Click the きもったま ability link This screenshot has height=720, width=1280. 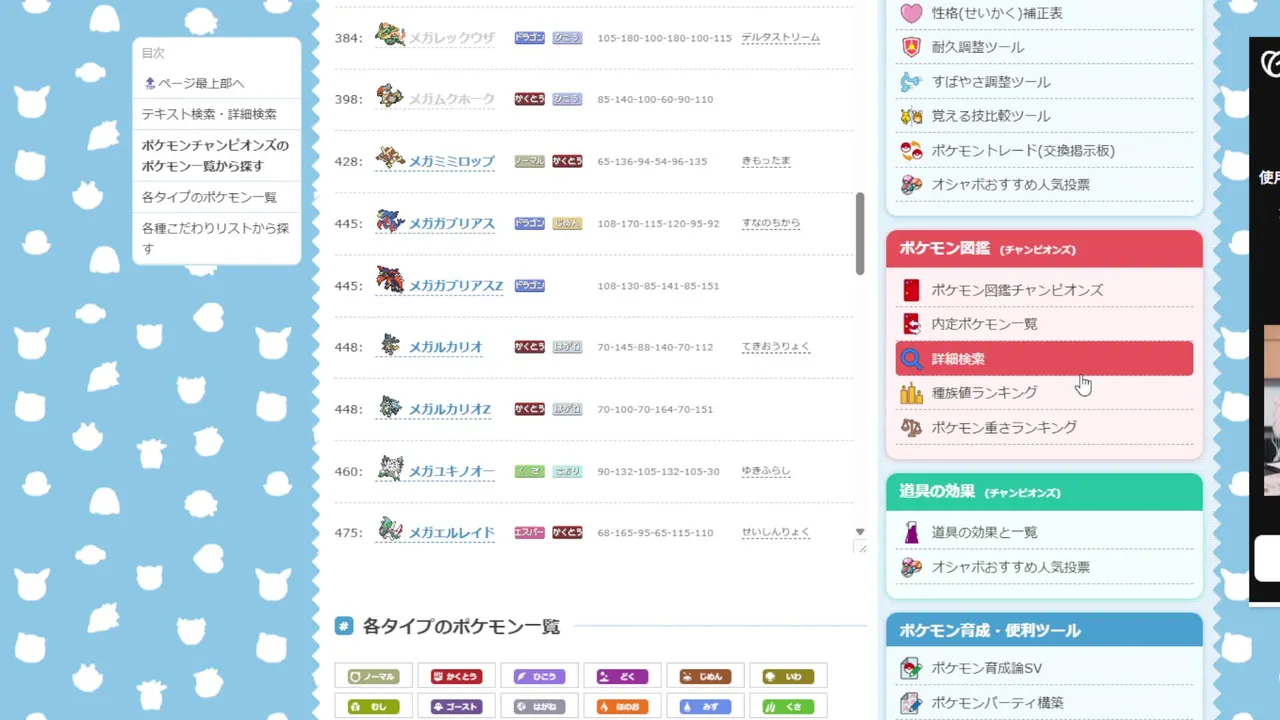click(x=766, y=161)
